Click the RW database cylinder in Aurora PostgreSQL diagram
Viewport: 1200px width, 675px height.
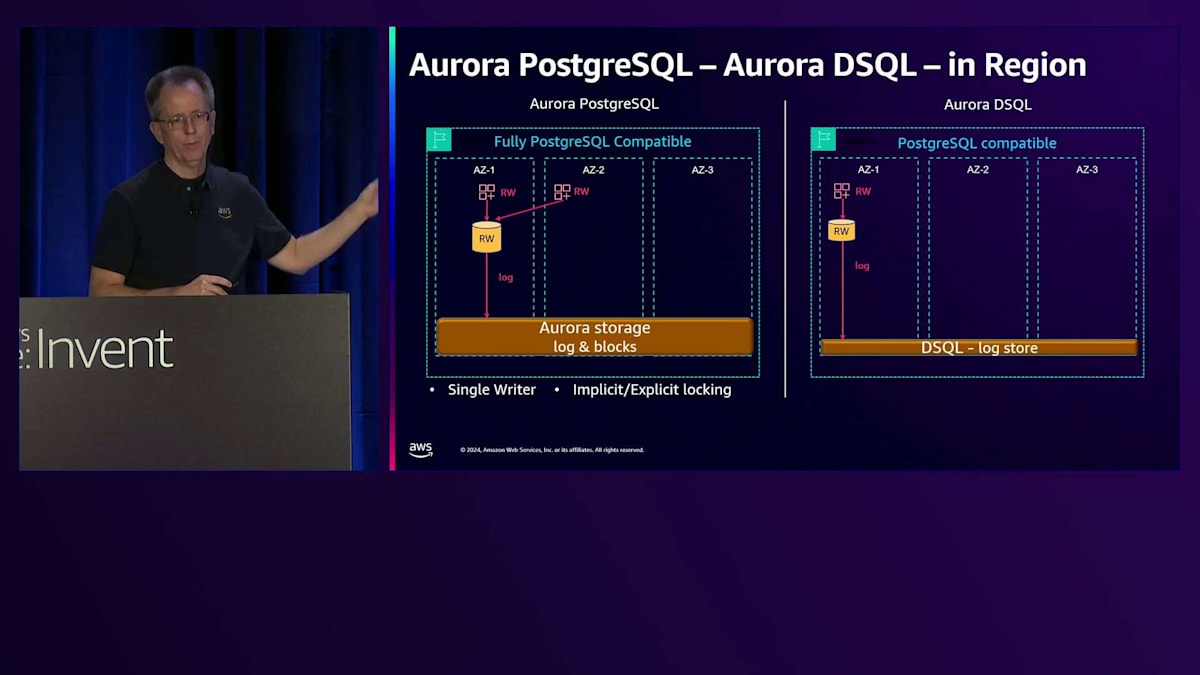tap(487, 238)
